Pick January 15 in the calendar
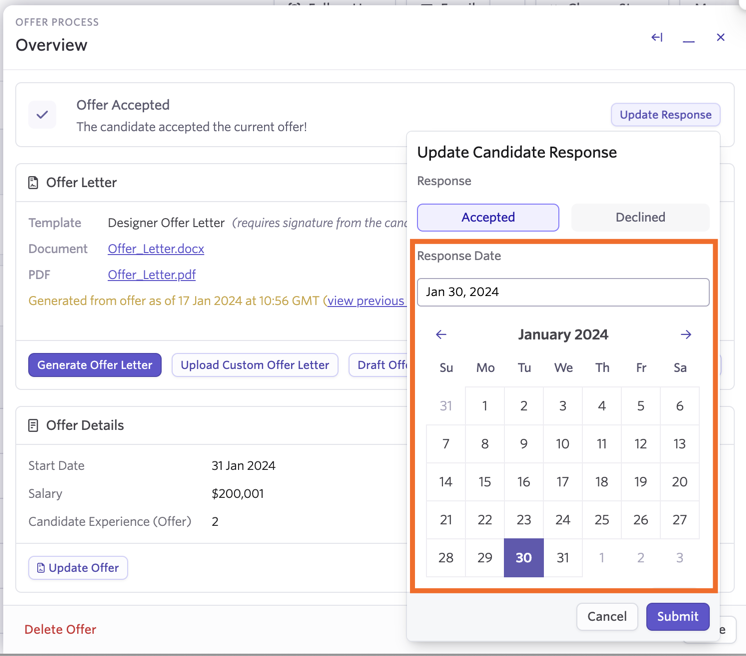The height and width of the screenshot is (656, 746). [485, 482]
